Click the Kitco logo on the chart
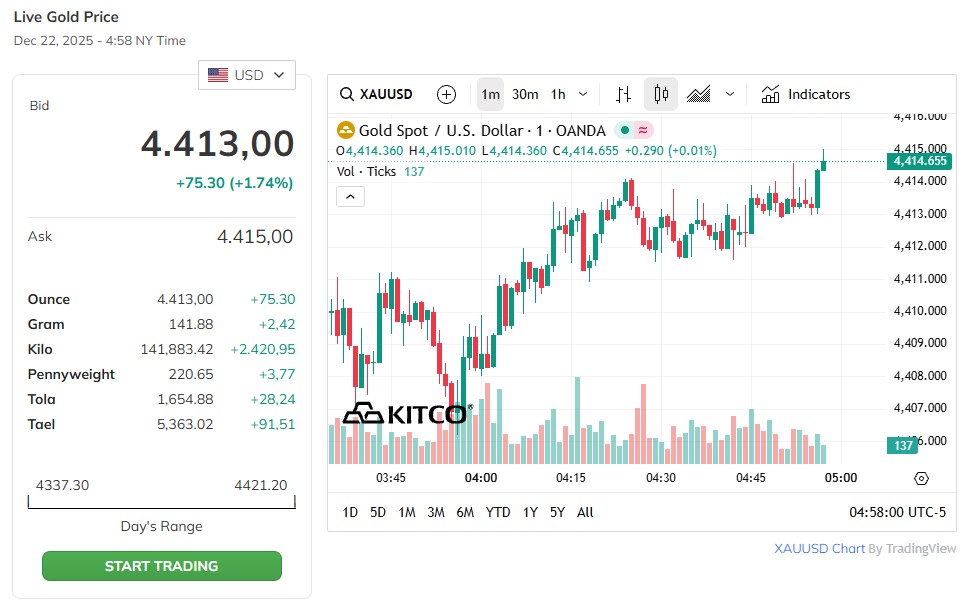This screenshot has height=600, width=965. [404, 413]
